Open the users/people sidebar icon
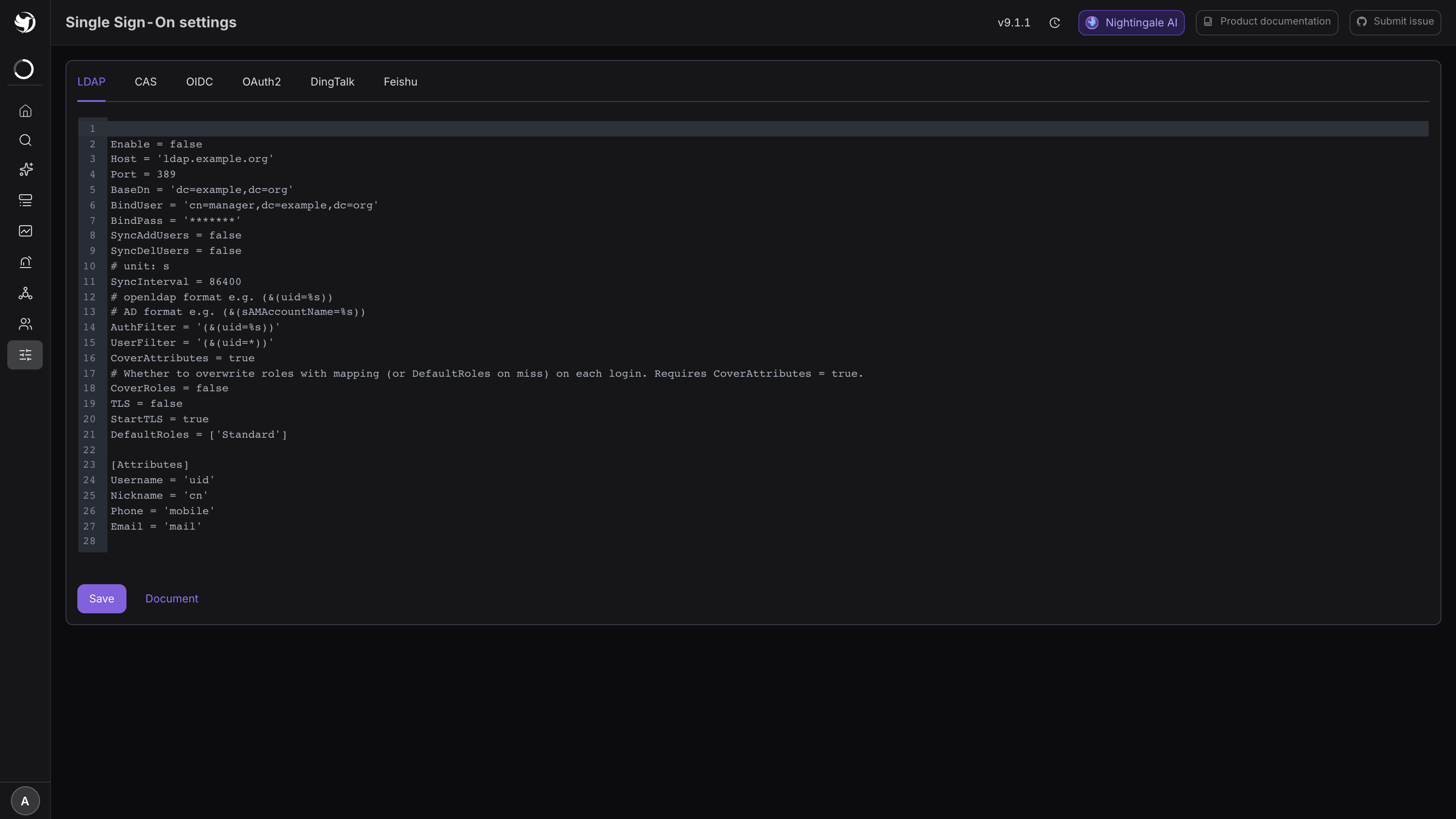 pos(25,324)
